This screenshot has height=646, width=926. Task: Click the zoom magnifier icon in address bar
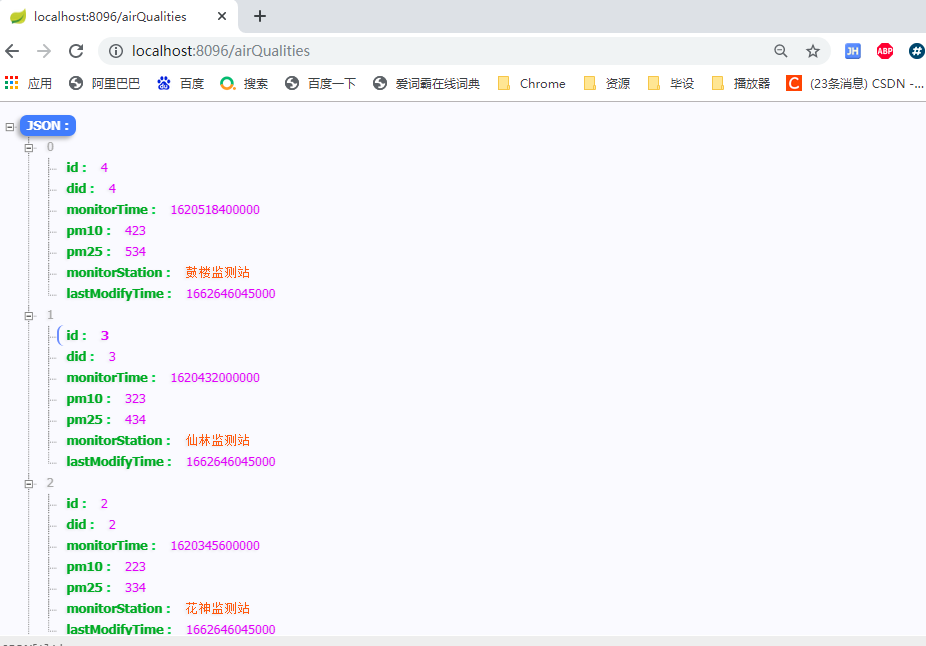point(781,51)
